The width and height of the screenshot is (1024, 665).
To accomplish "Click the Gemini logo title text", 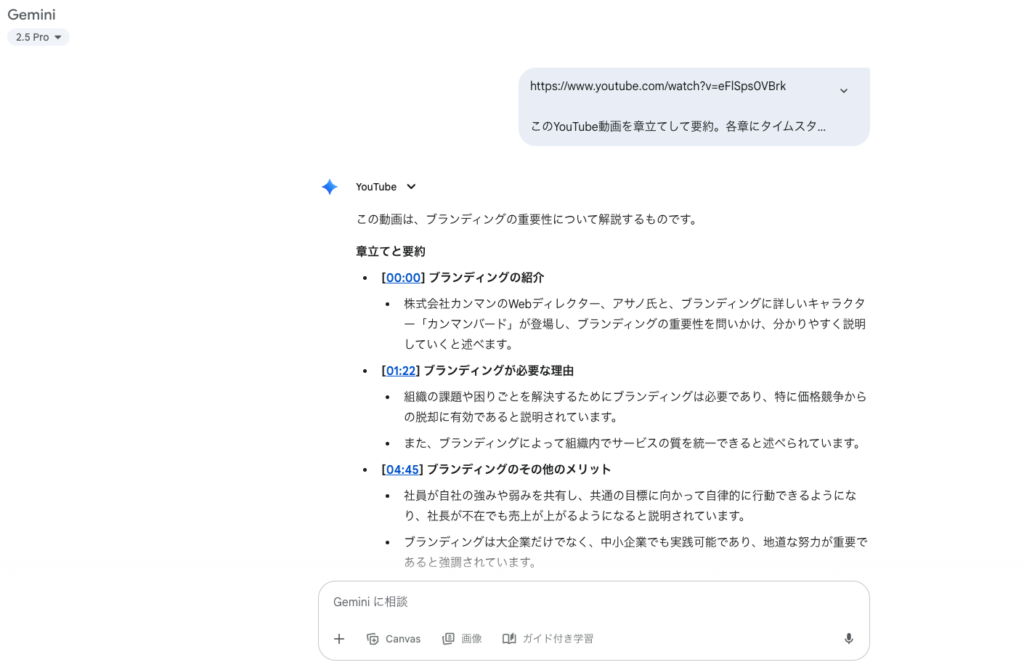I will 31,14.
